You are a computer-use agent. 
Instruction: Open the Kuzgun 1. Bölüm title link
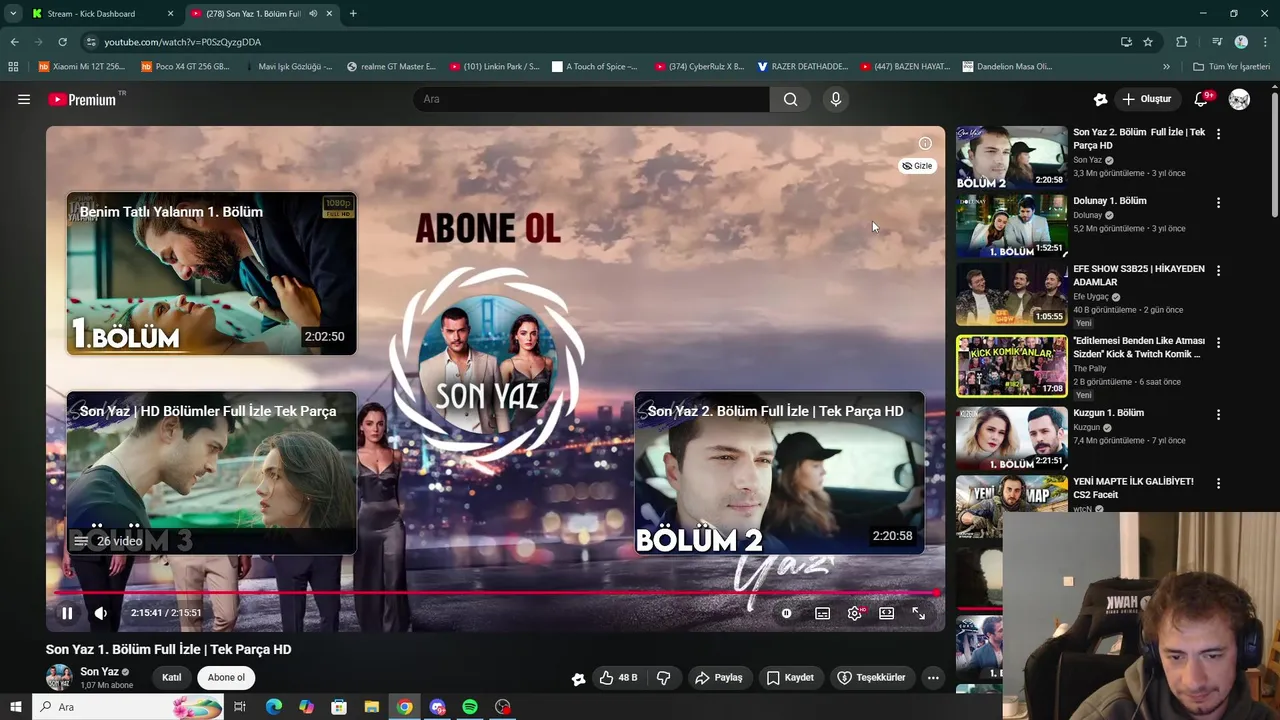point(1108,413)
